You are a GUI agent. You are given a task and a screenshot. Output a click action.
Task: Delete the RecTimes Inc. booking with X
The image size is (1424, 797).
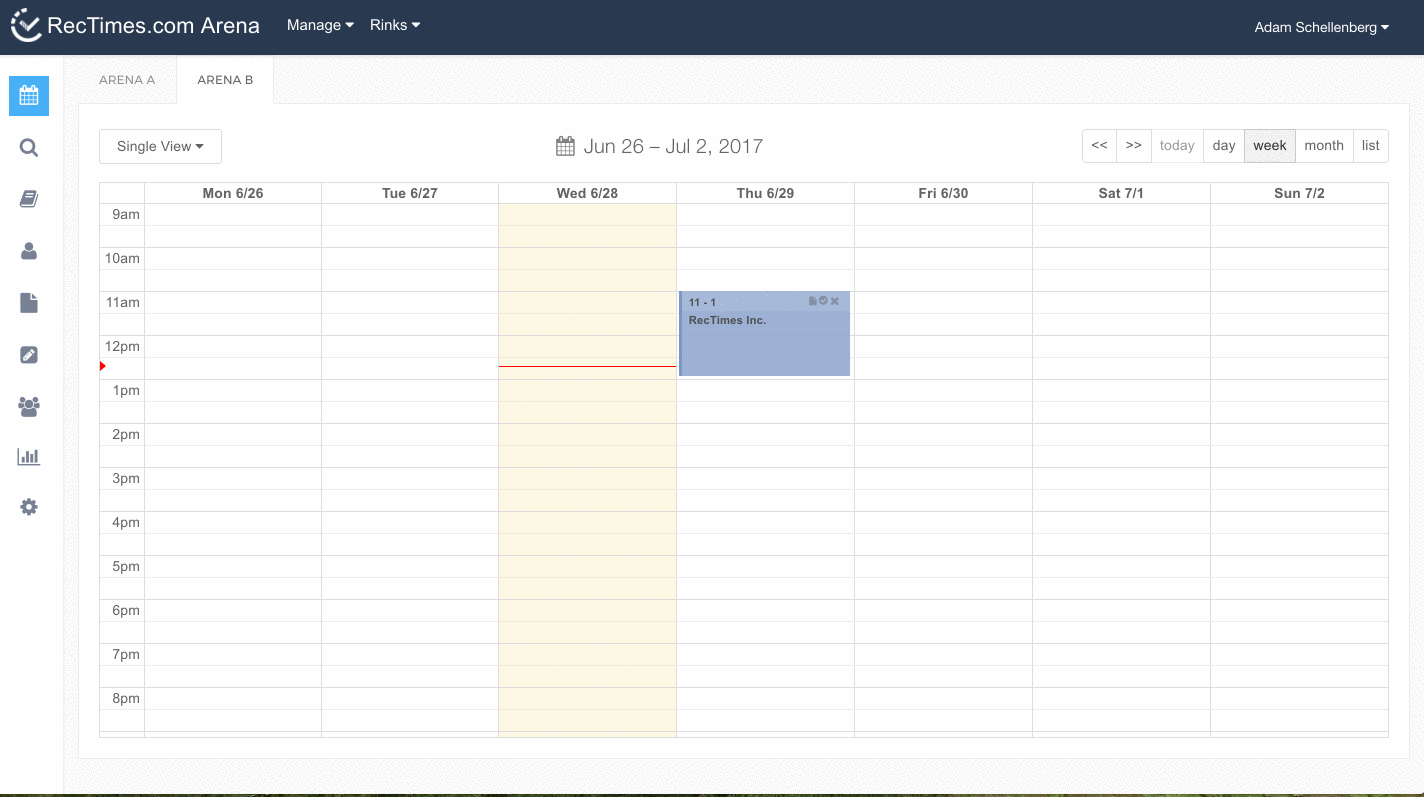(835, 301)
